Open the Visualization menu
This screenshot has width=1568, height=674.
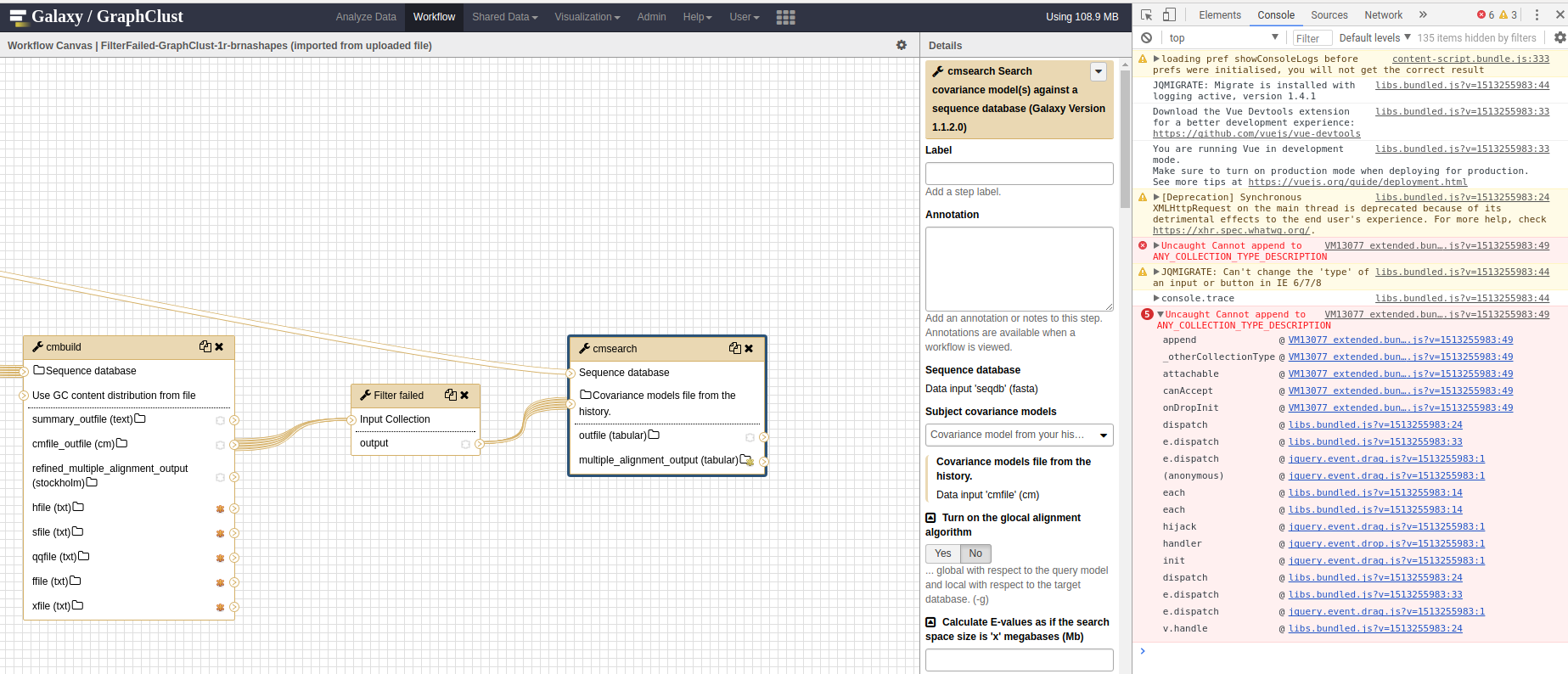point(587,17)
